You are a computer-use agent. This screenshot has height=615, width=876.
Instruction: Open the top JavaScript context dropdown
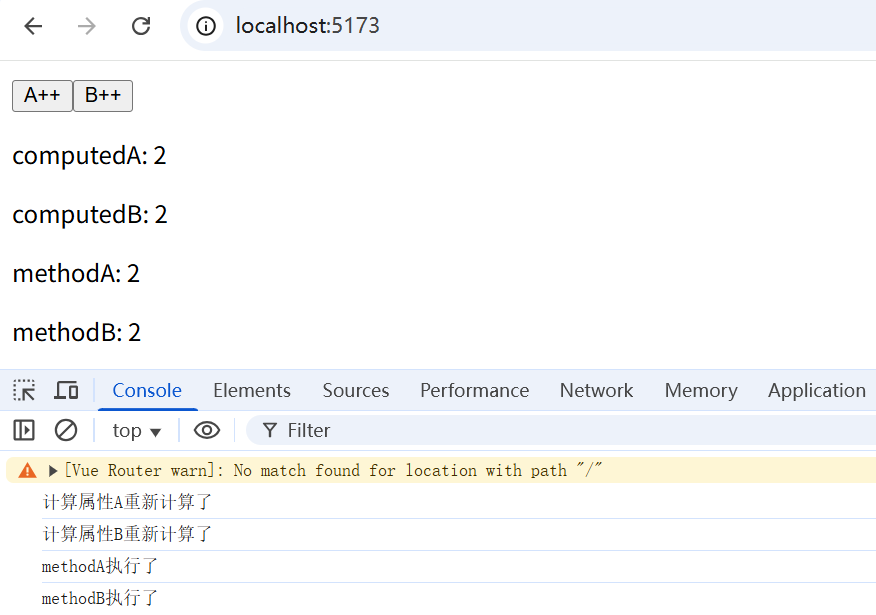pos(136,431)
